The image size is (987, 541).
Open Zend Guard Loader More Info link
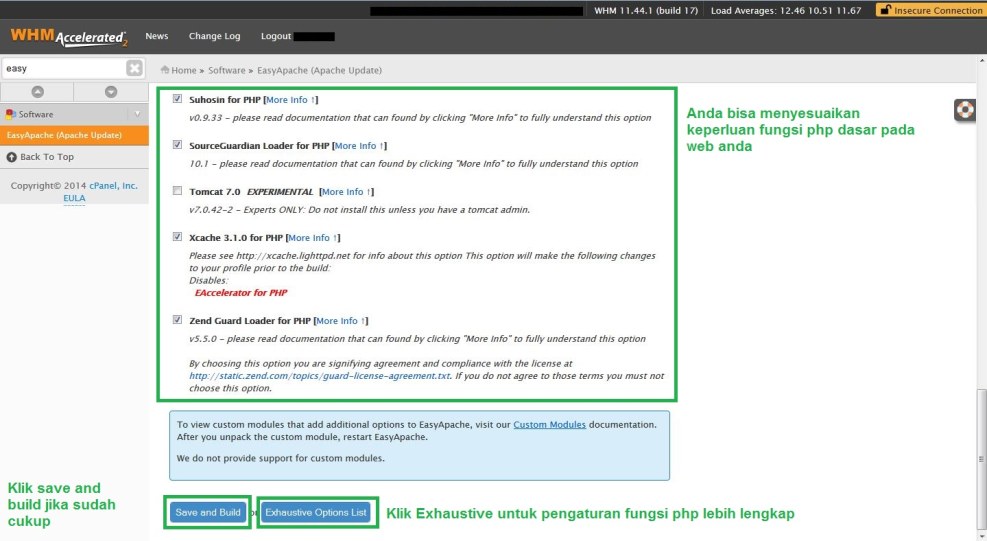[x=341, y=321]
